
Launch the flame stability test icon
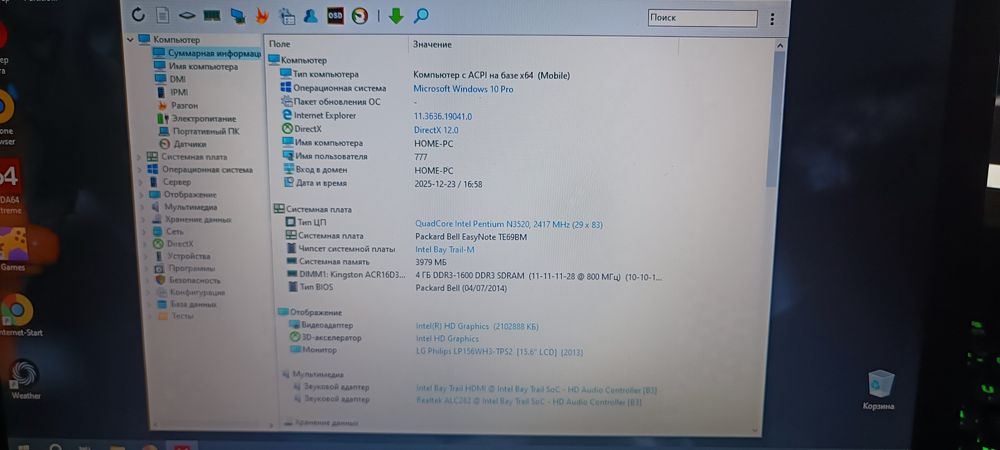(262, 16)
